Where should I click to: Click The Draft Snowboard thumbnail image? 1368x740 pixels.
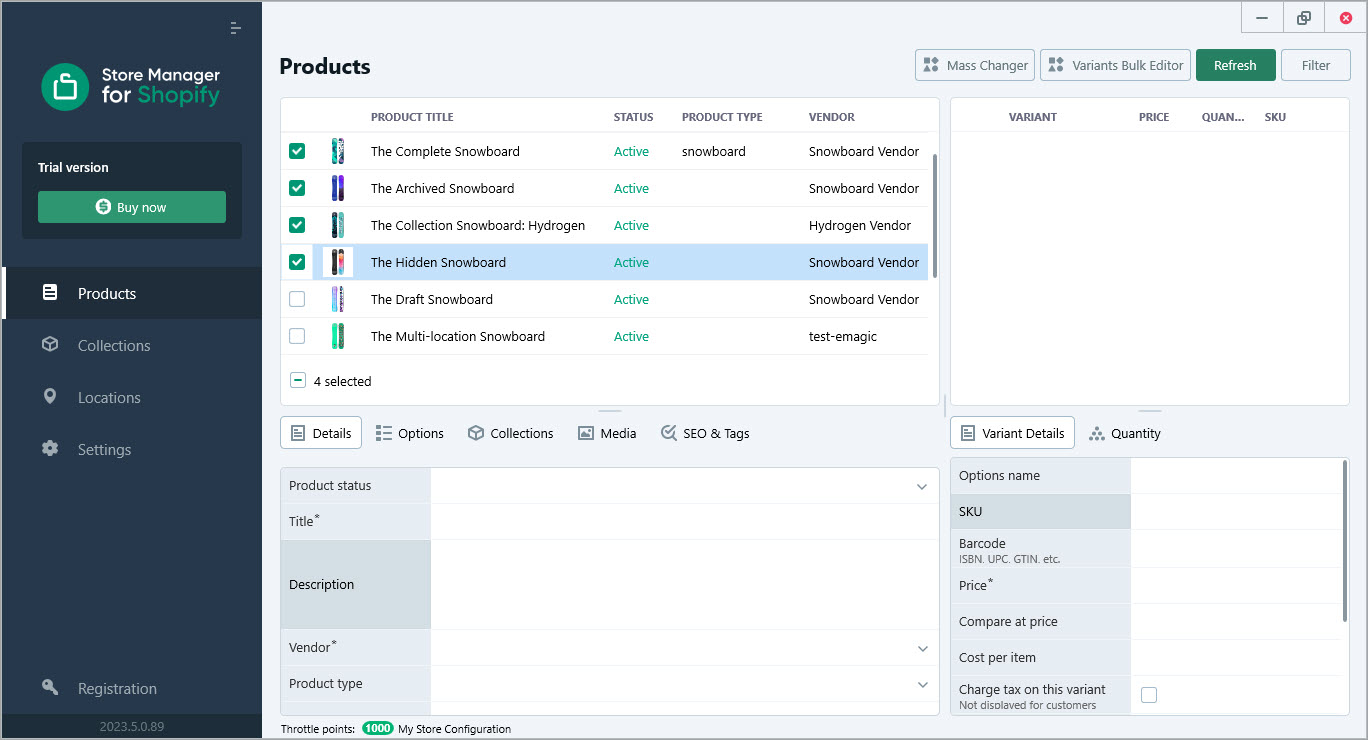[x=338, y=299]
